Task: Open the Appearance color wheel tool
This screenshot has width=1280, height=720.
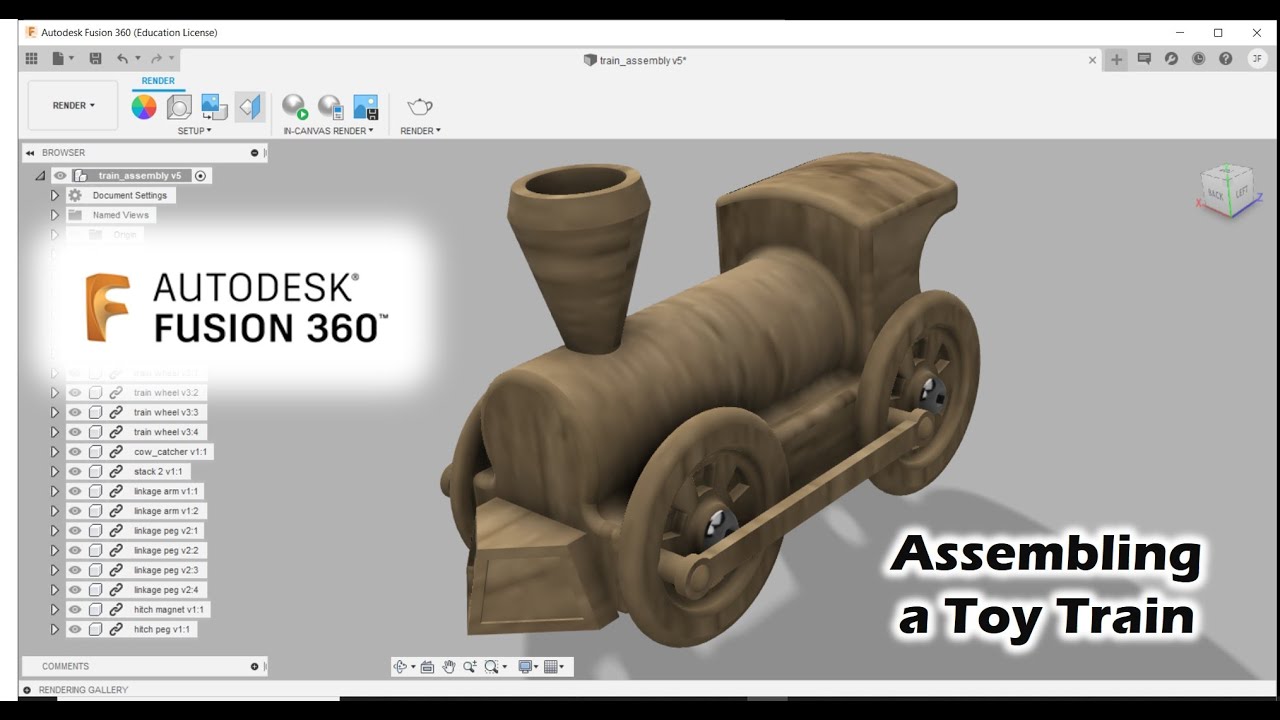Action: click(144, 107)
